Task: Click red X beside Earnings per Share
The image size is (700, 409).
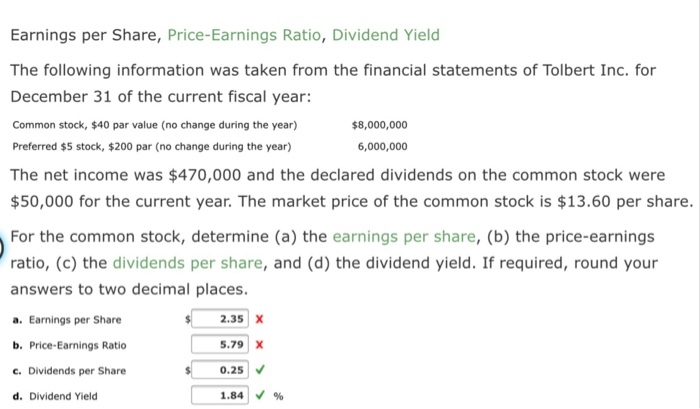Action: [x=259, y=319]
